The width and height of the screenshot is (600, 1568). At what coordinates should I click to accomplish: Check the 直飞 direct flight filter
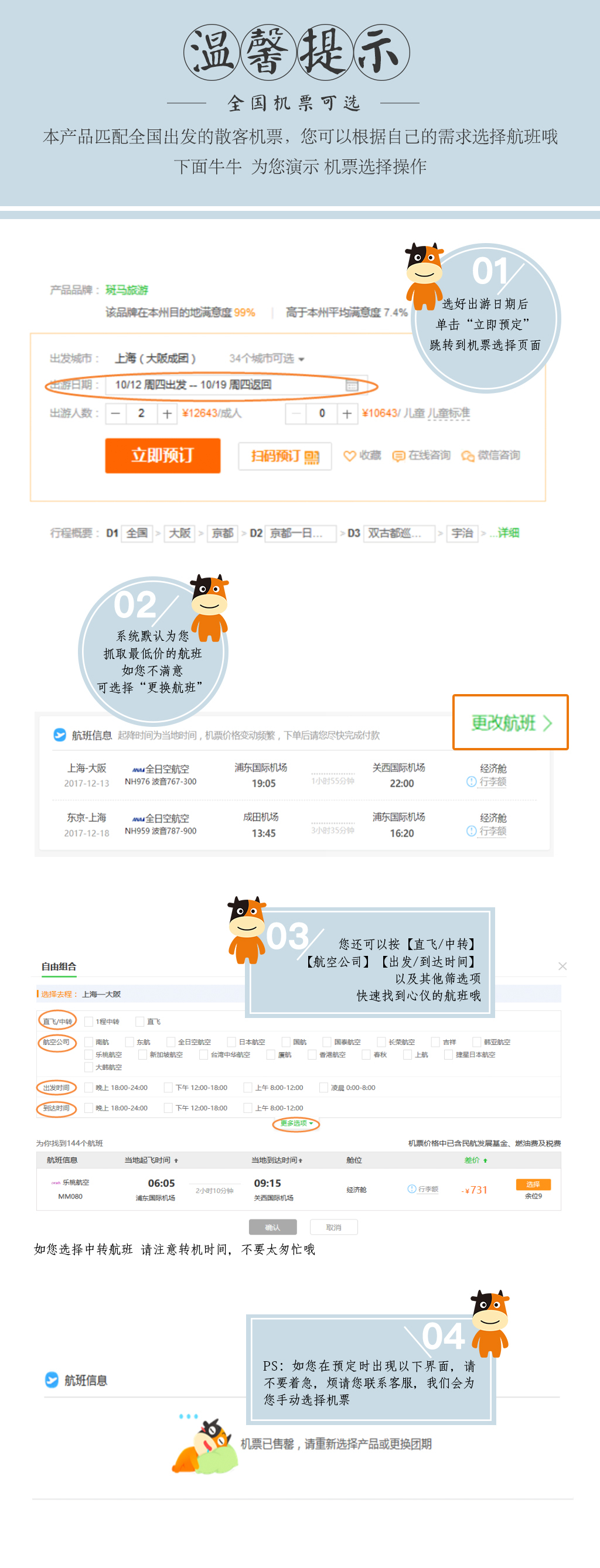[140, 1022]
